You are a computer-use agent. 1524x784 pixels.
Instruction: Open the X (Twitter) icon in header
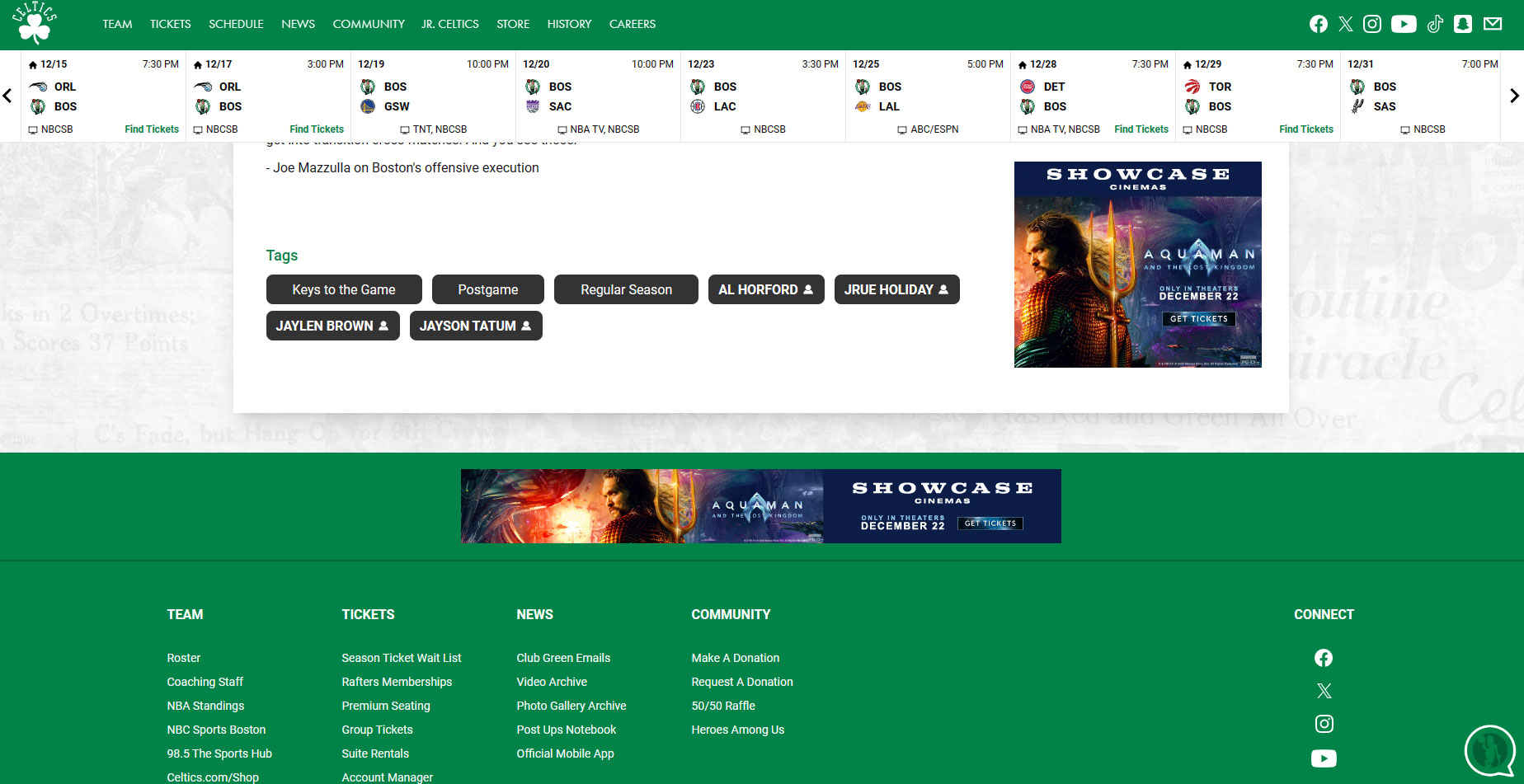(x=1346, y=24)
